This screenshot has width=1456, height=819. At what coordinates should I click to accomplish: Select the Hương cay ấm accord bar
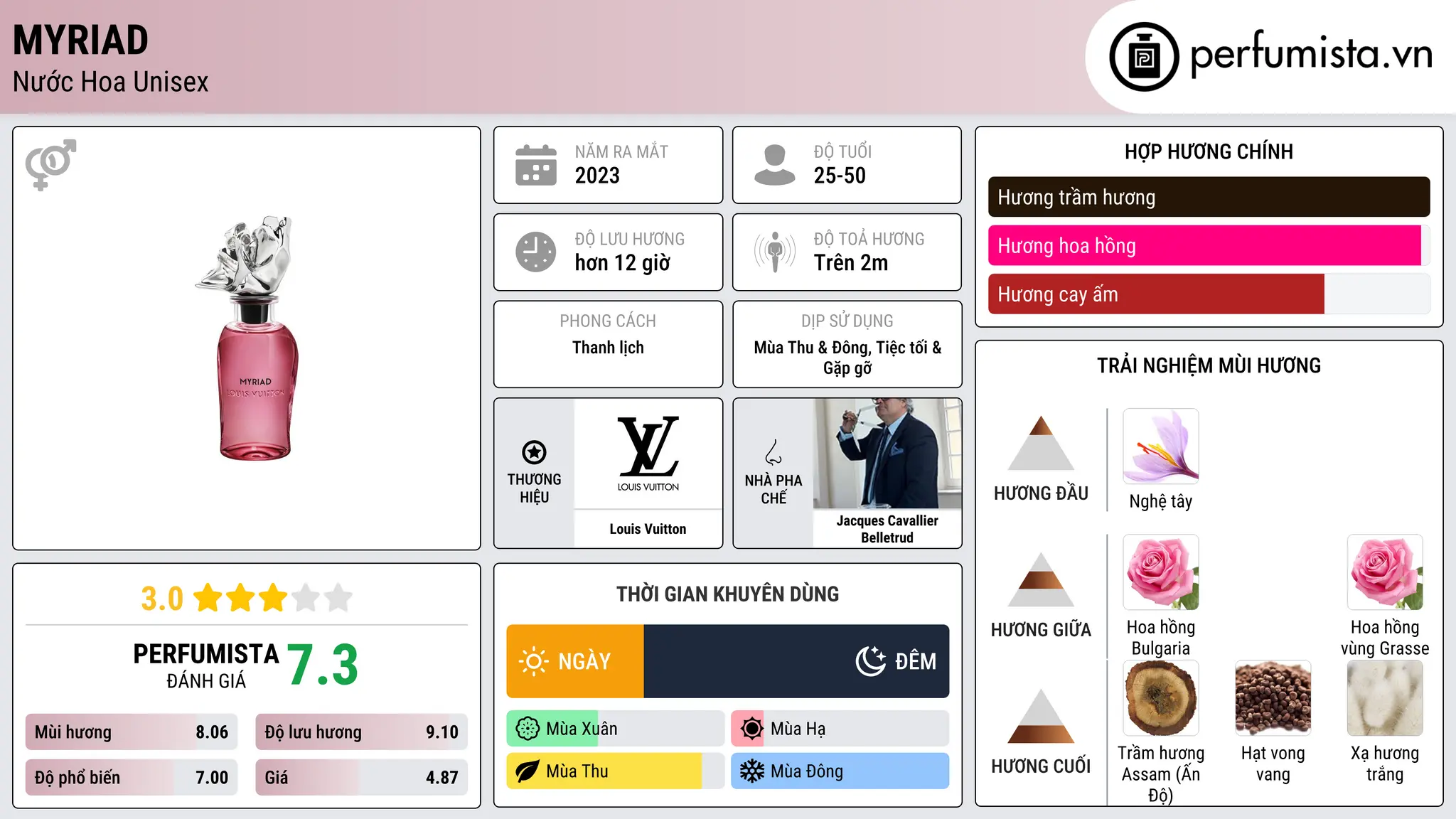pyautogui.click(x=1209, y=294)
